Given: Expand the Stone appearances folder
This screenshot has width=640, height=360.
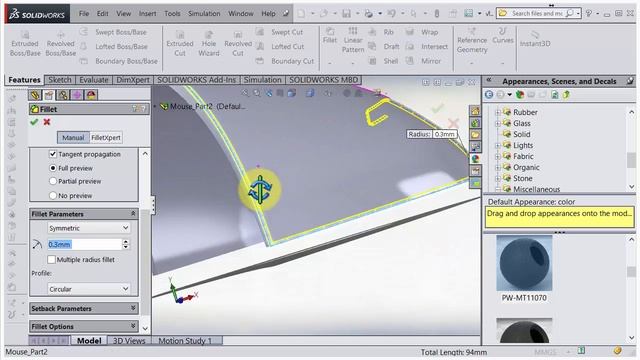Looking at the screenshot, I should [498, 178].
